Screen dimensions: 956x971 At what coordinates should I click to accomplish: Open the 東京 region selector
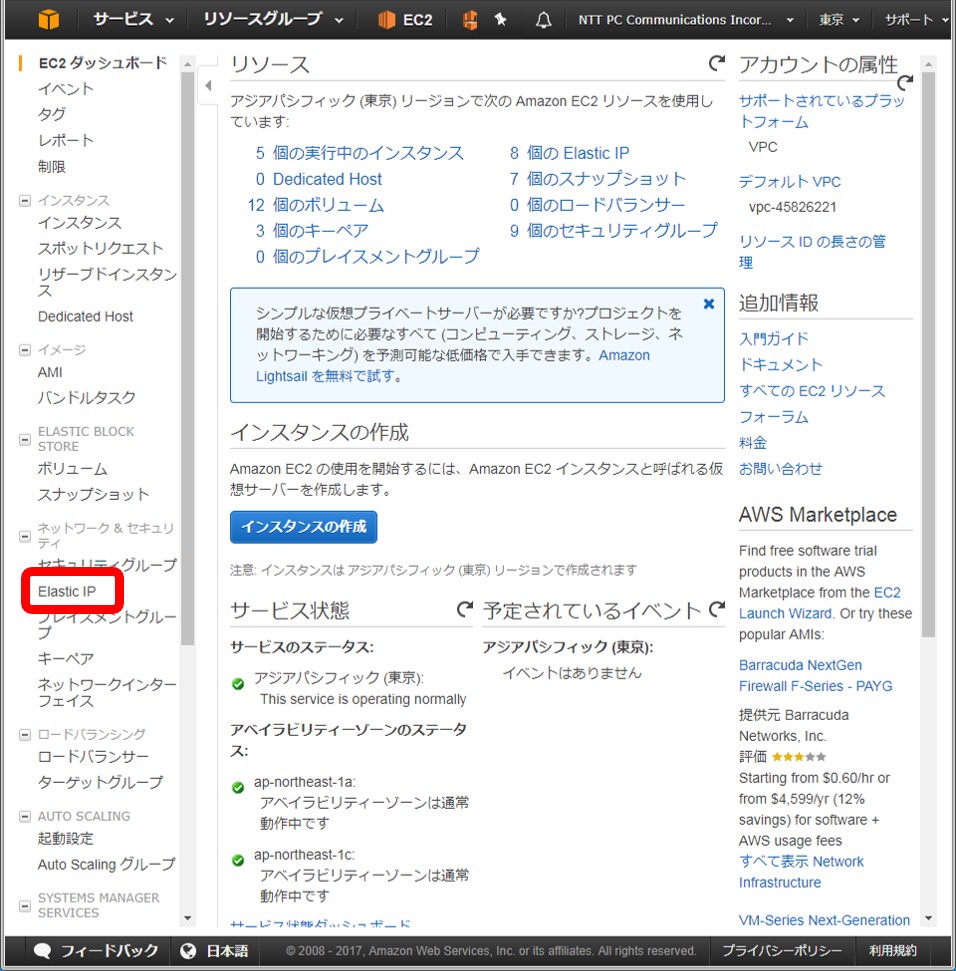coord(839,20)
